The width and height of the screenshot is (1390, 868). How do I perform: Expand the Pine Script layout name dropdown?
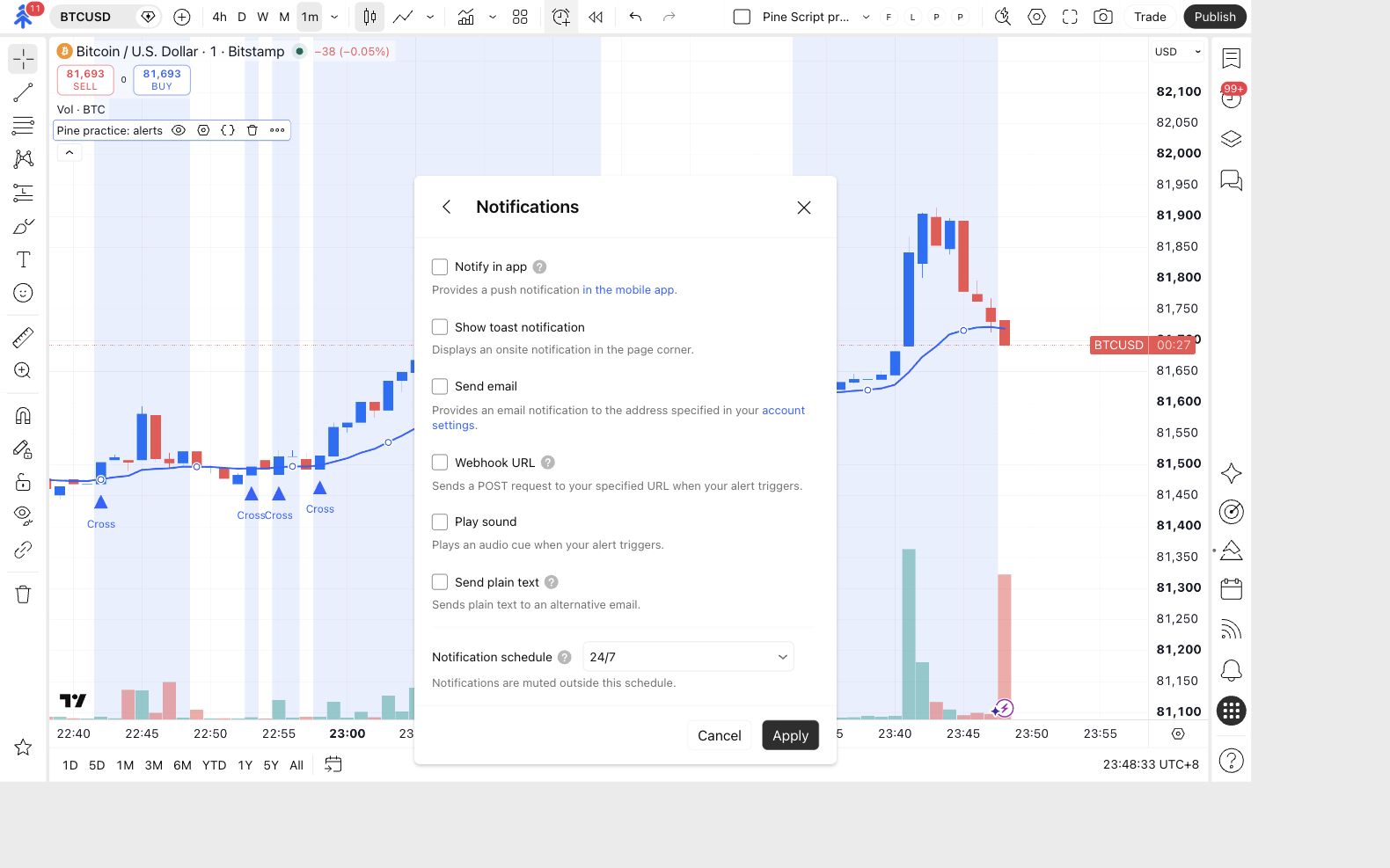coord(866,17)
